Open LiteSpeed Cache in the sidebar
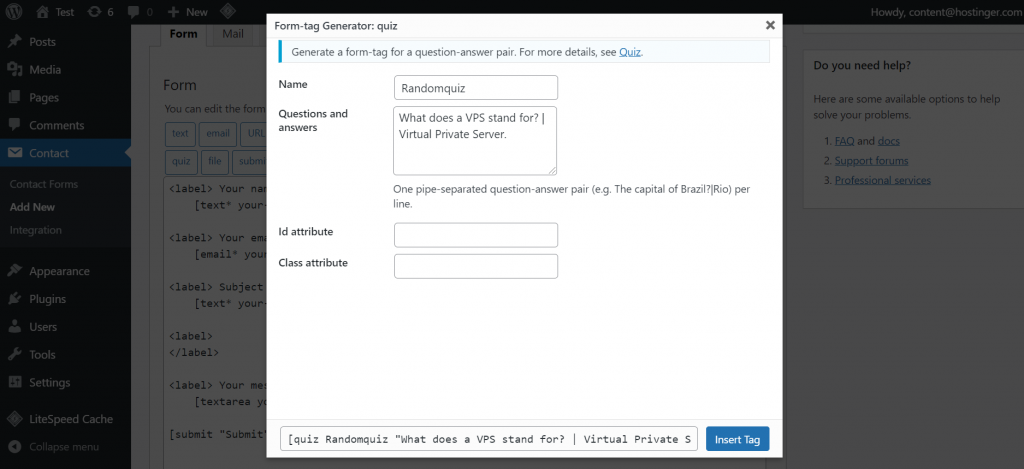The width and height of the screenshot is (1024, 469). click(65, 419)
